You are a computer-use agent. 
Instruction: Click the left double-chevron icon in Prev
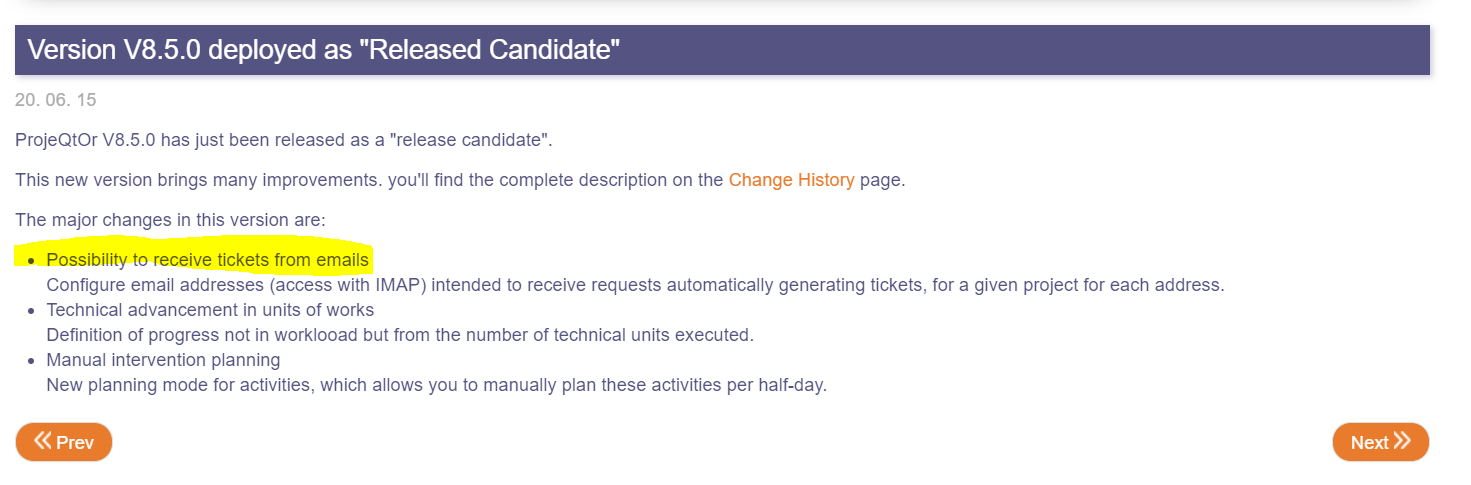(x=42, y=441)
